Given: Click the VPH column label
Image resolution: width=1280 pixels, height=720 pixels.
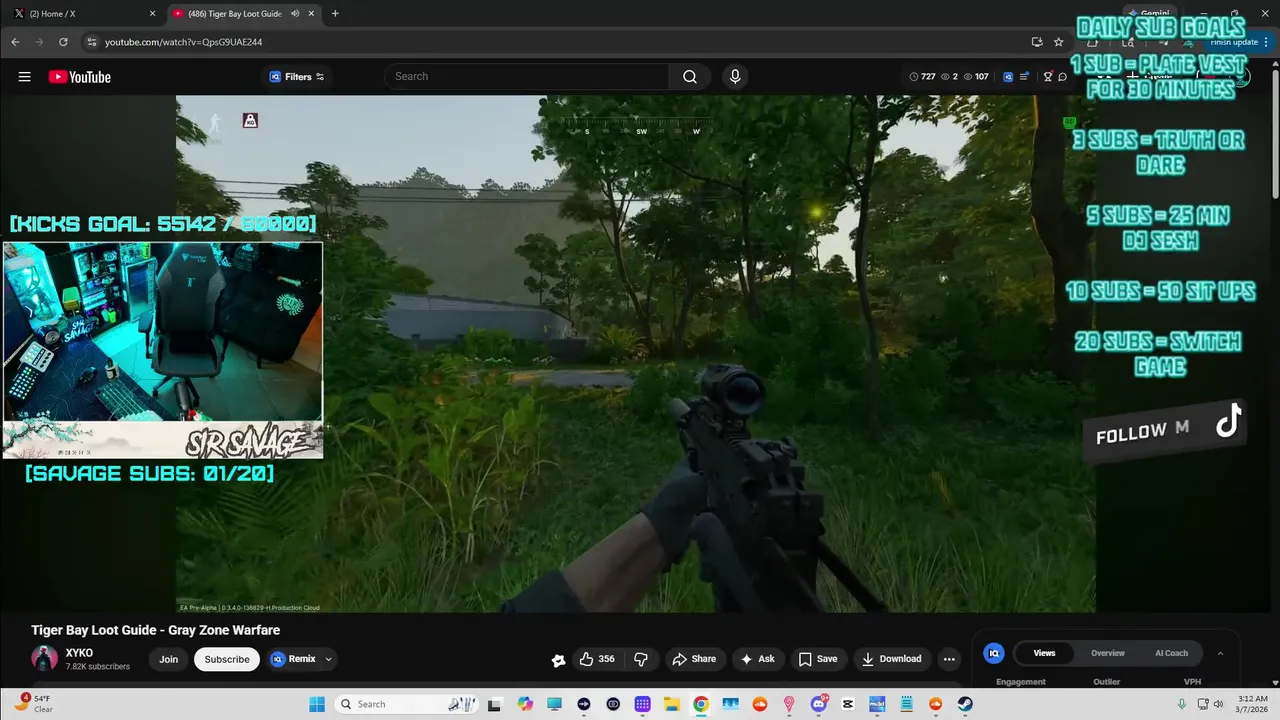Looking at the screenshot, I should (1192, 682).
